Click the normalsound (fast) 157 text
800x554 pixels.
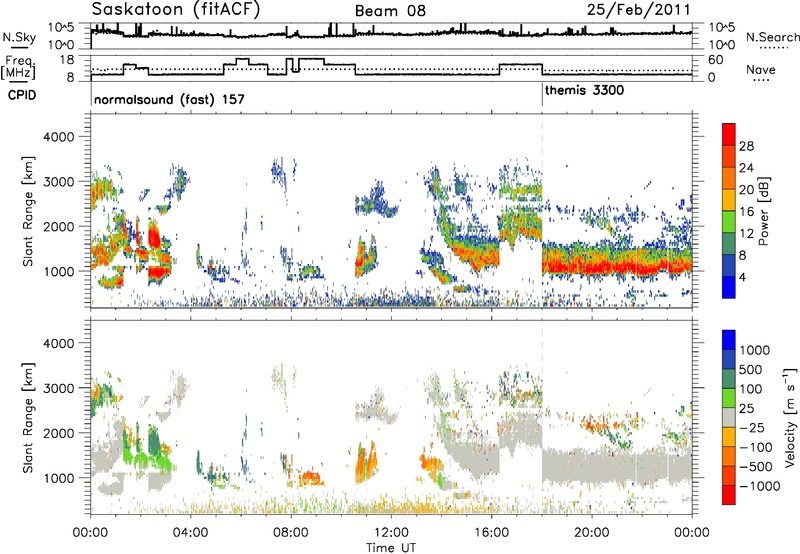[169, 99]
